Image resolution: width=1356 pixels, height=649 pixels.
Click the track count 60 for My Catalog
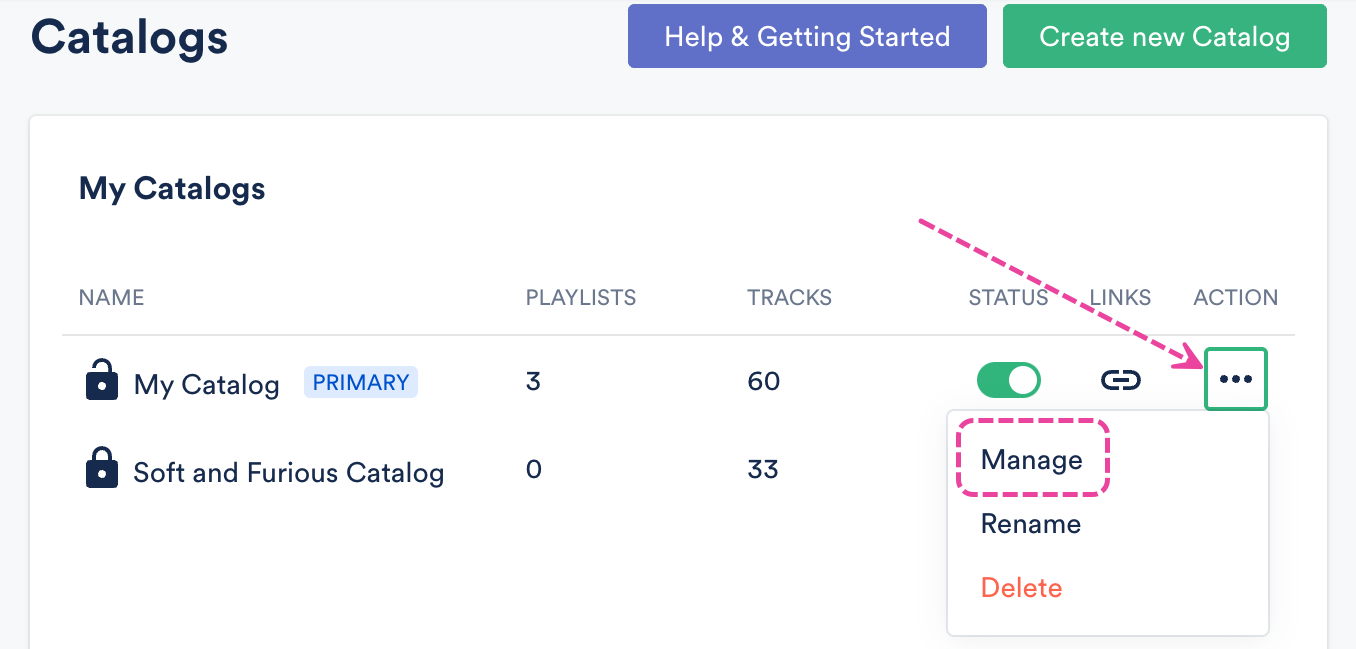pos(764,381)
